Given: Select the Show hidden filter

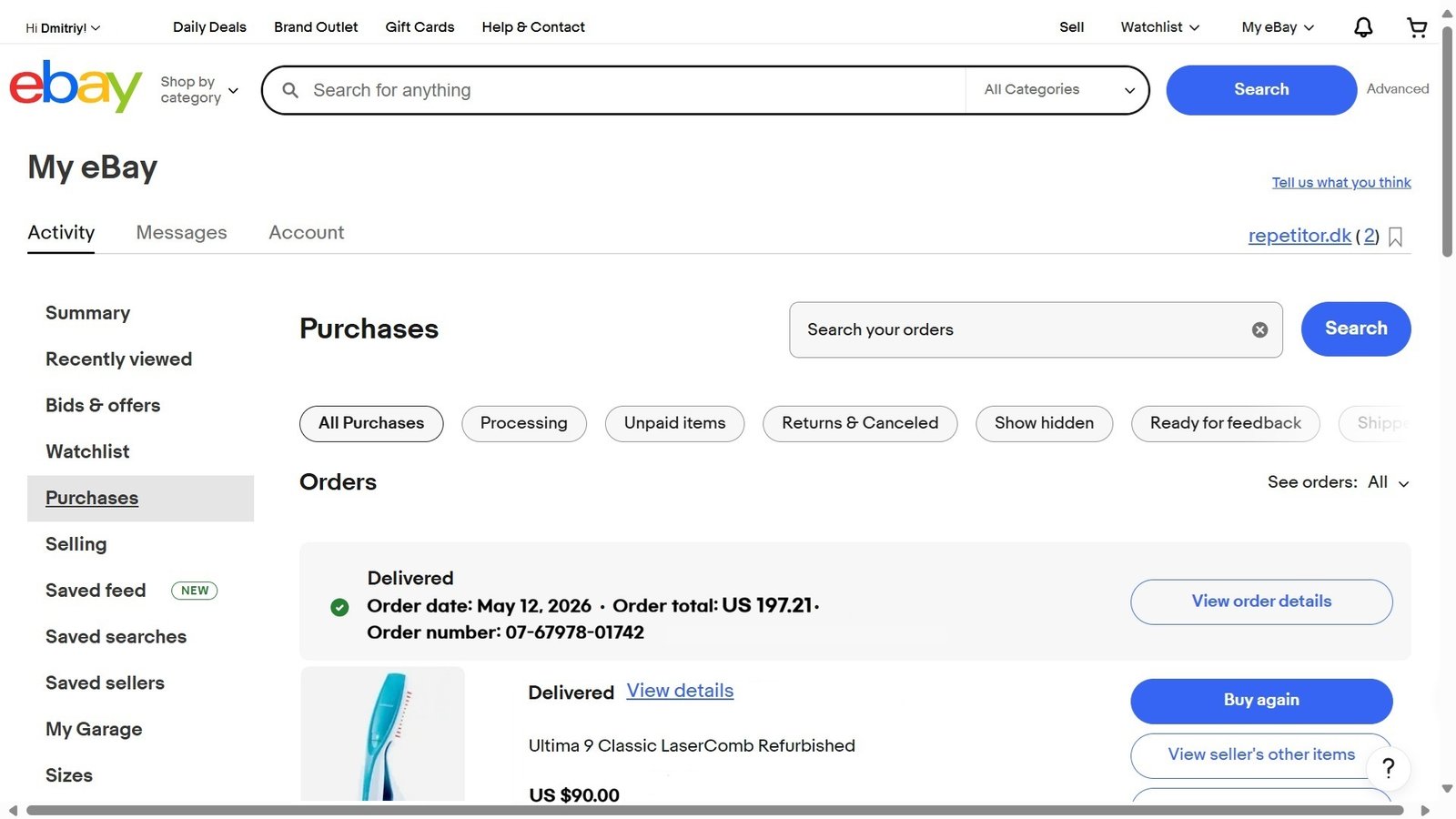Looking at the screenshot, I should click(1044, 423).
